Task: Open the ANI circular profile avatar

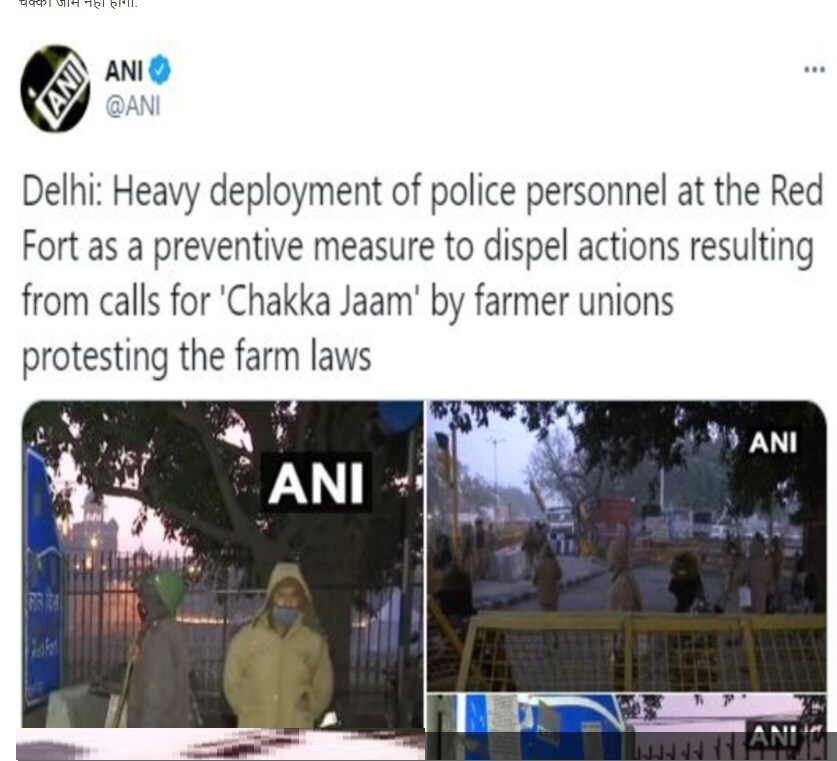Action: (x=55, y=89)
